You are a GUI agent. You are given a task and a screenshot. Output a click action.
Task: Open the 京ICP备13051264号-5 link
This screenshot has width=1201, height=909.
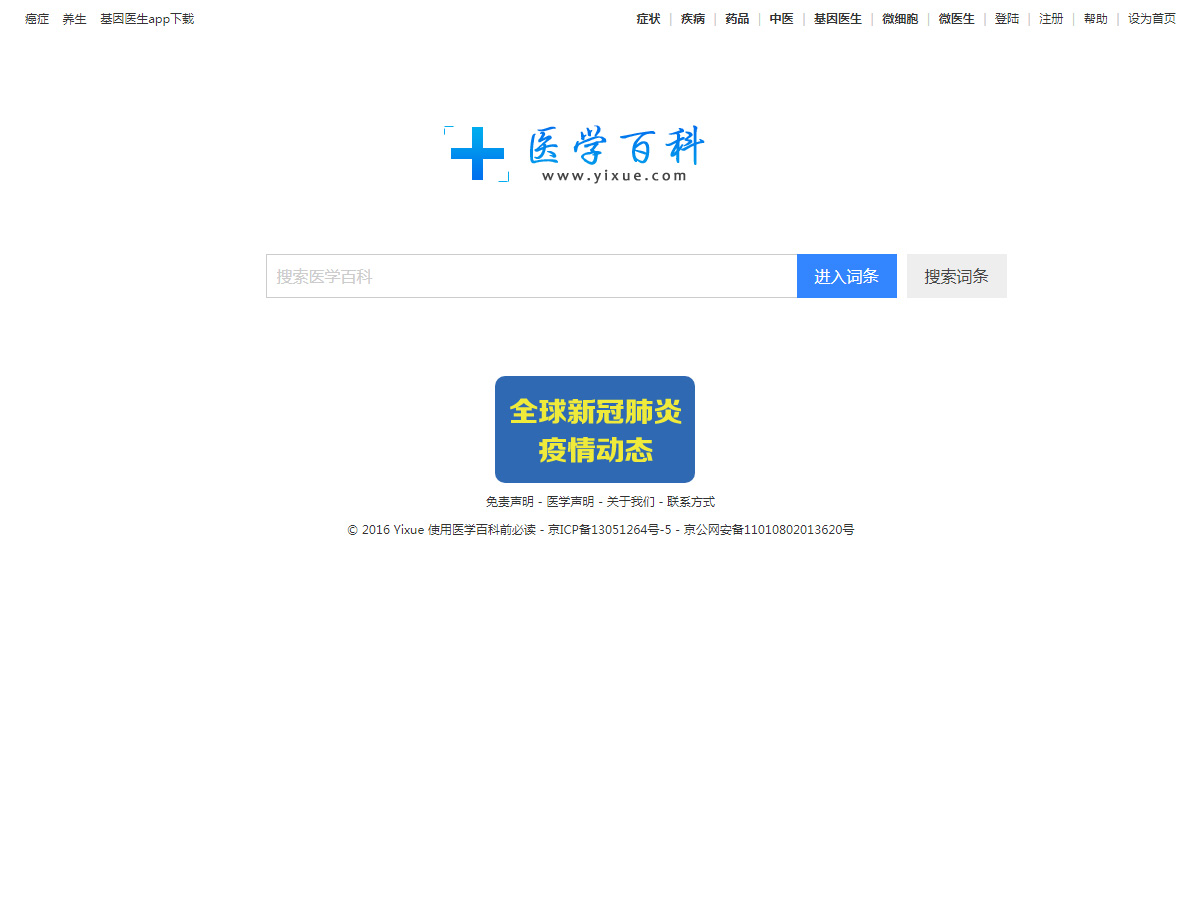pyautogui.click(x=610, y=530)
